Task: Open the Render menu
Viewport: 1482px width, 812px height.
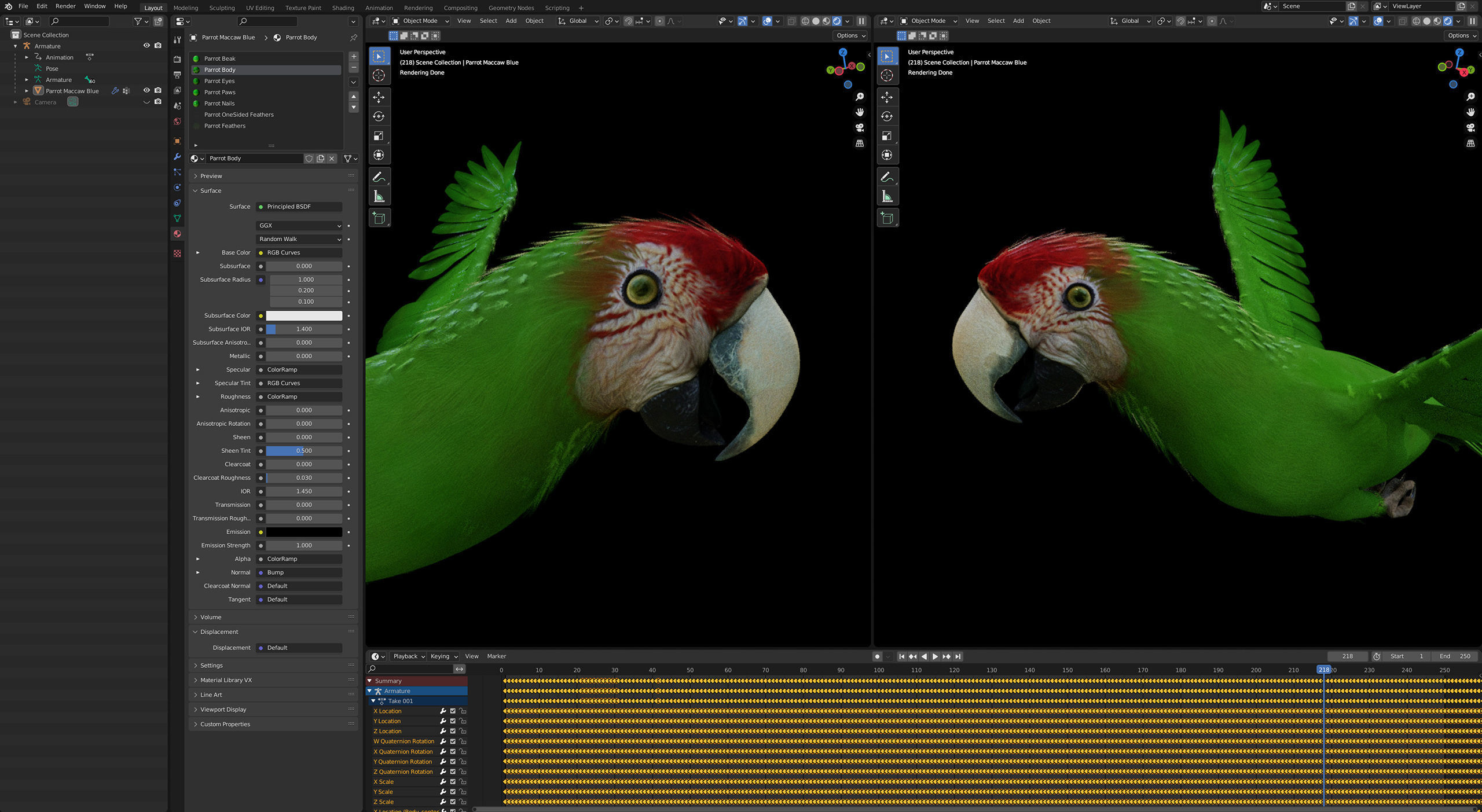Action: 65,6
